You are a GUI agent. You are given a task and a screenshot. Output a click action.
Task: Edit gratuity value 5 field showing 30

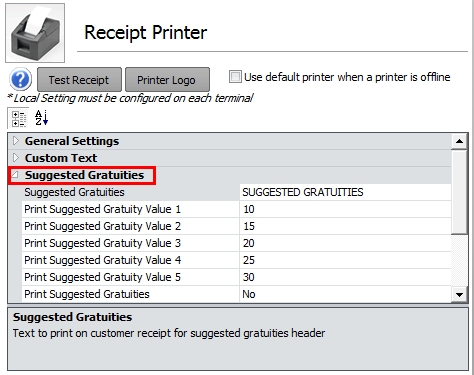(345, 277)
